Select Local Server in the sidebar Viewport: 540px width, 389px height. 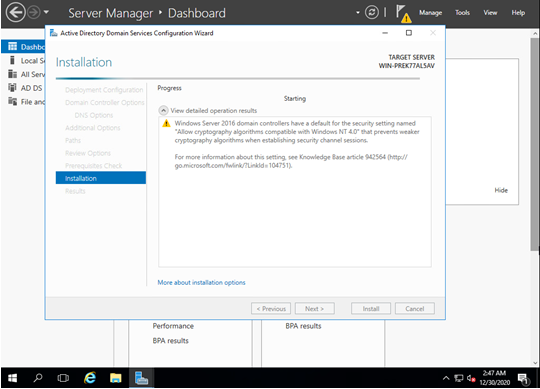point(23,61)
